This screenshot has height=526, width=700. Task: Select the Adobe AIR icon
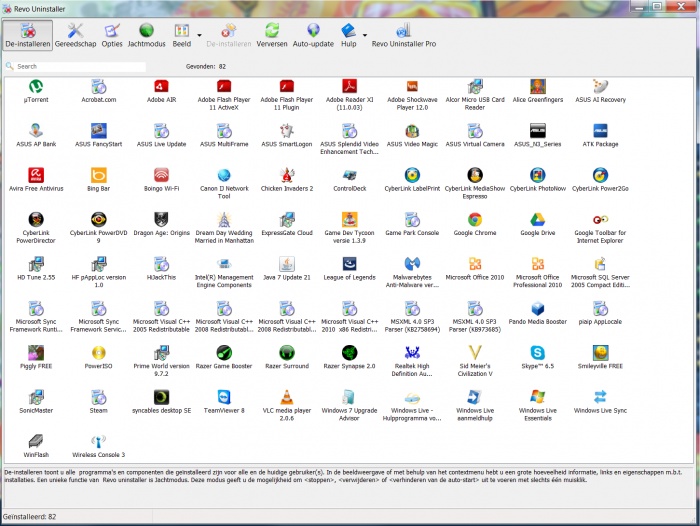click(161, 86)
